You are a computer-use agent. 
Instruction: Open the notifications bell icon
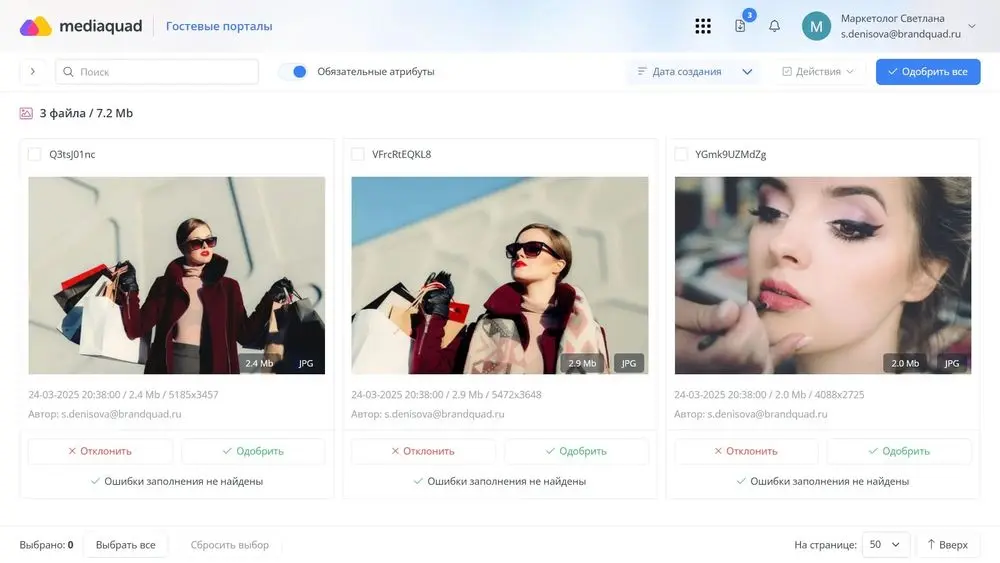(x=774, y=26)
